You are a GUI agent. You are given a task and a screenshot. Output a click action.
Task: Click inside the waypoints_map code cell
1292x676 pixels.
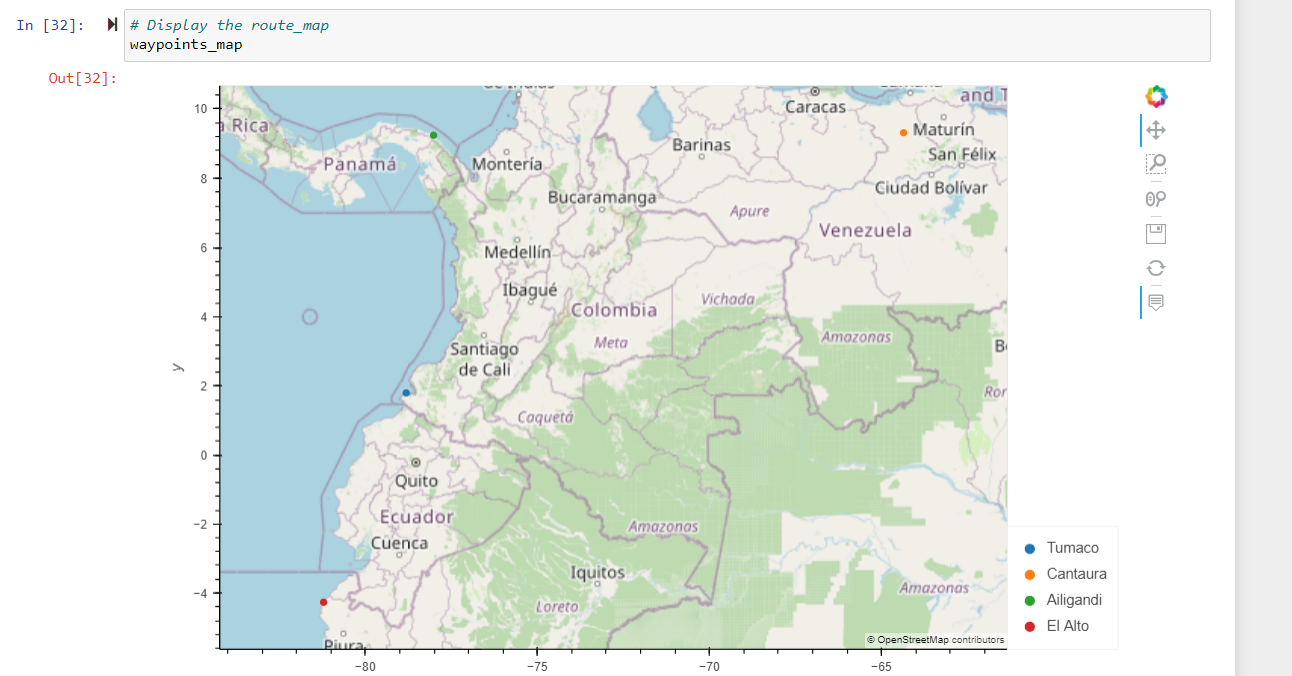point(667,36)
